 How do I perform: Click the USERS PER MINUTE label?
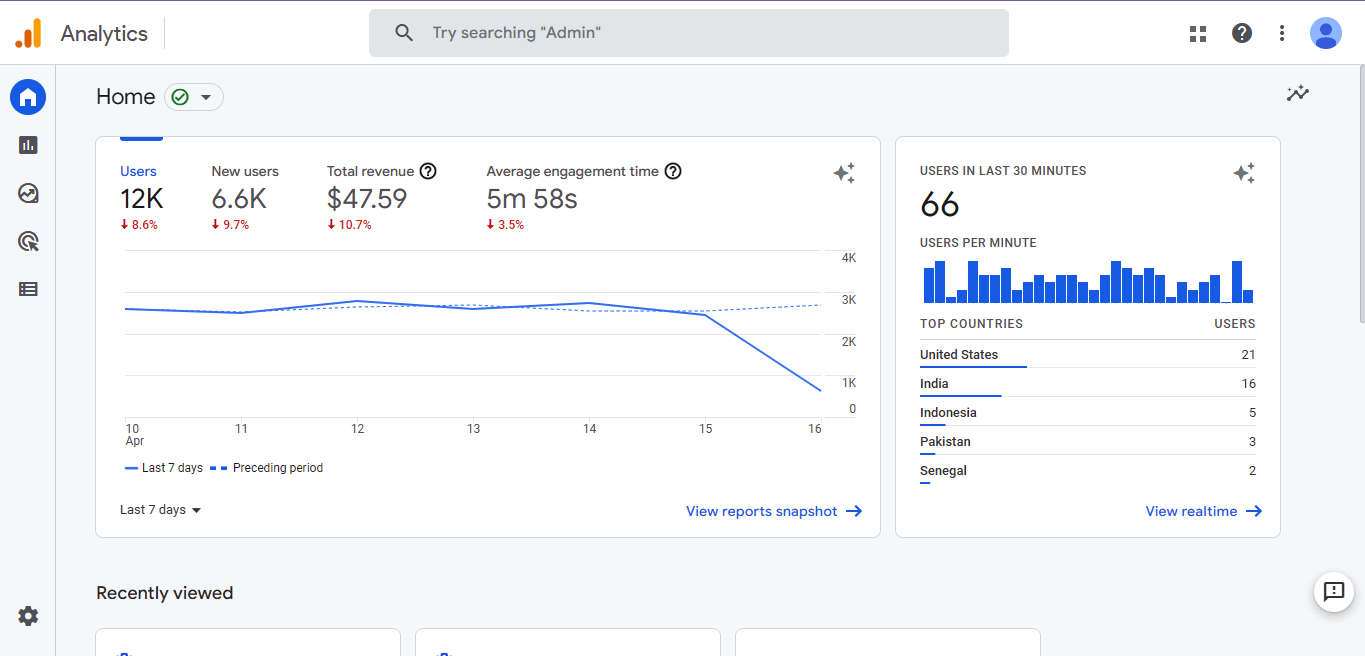click(978, 243)
